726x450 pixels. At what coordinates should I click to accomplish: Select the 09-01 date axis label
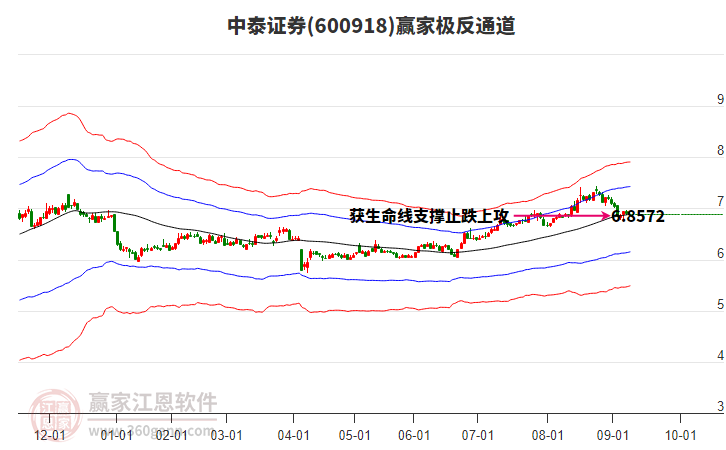click(613, 435)
